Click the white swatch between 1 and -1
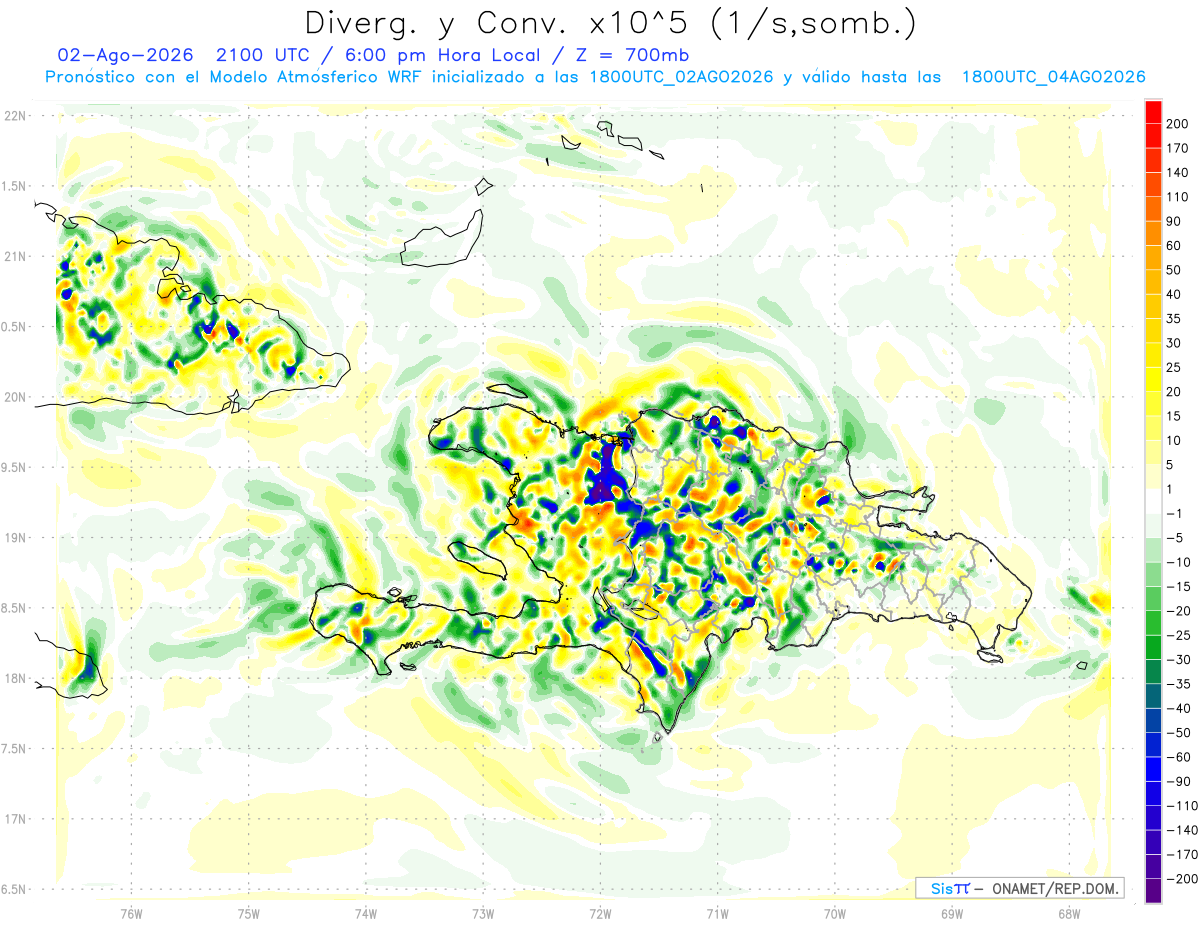Viewport: 1200px width, 927px height. pos(1153,501)
